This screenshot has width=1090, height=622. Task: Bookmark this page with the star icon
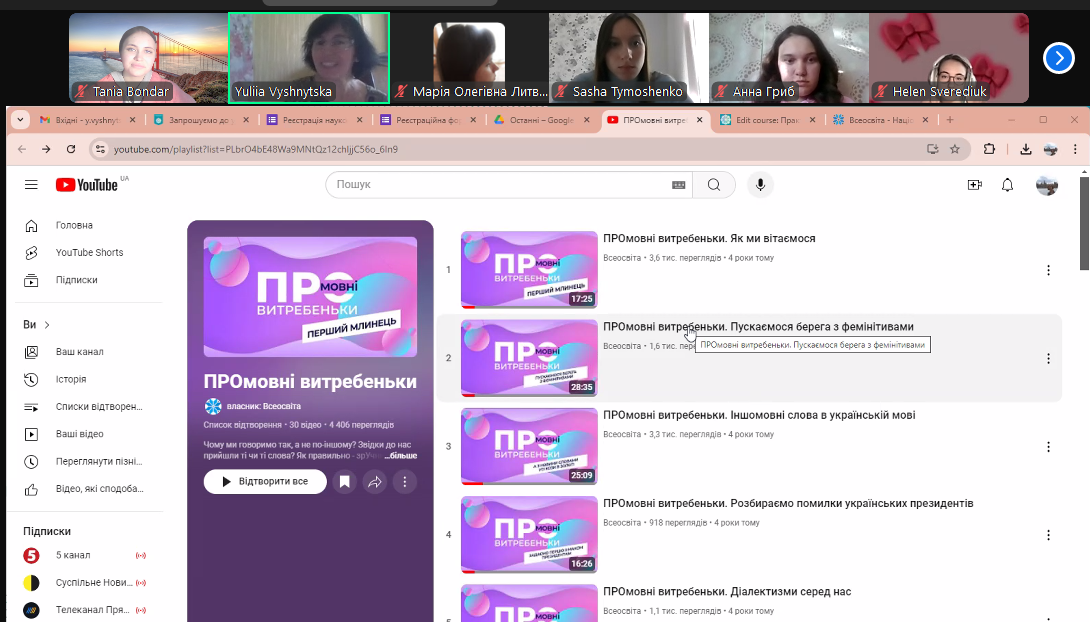point(955,149)
